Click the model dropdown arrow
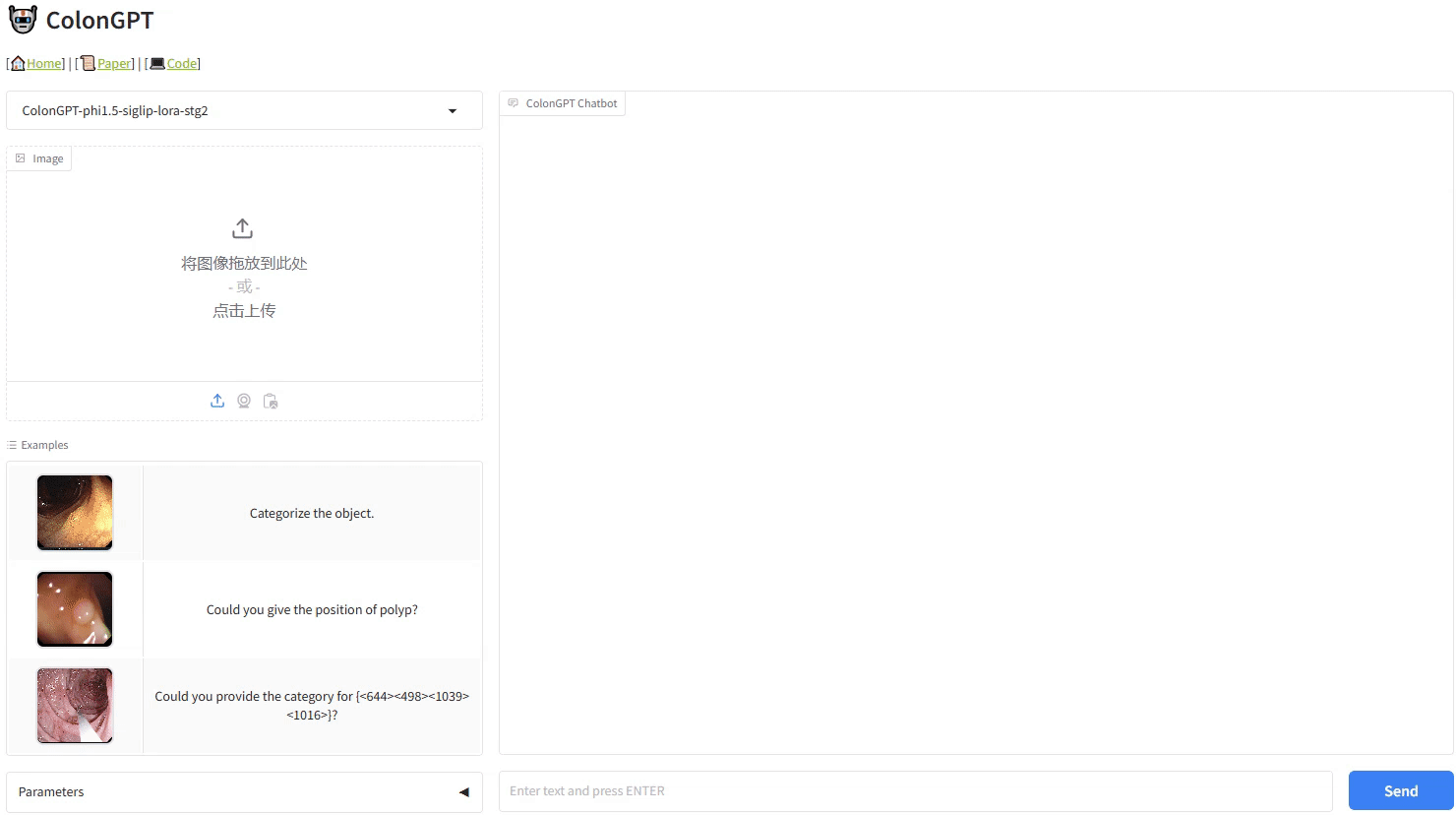The image size is (1456, 815). [453, 111]
